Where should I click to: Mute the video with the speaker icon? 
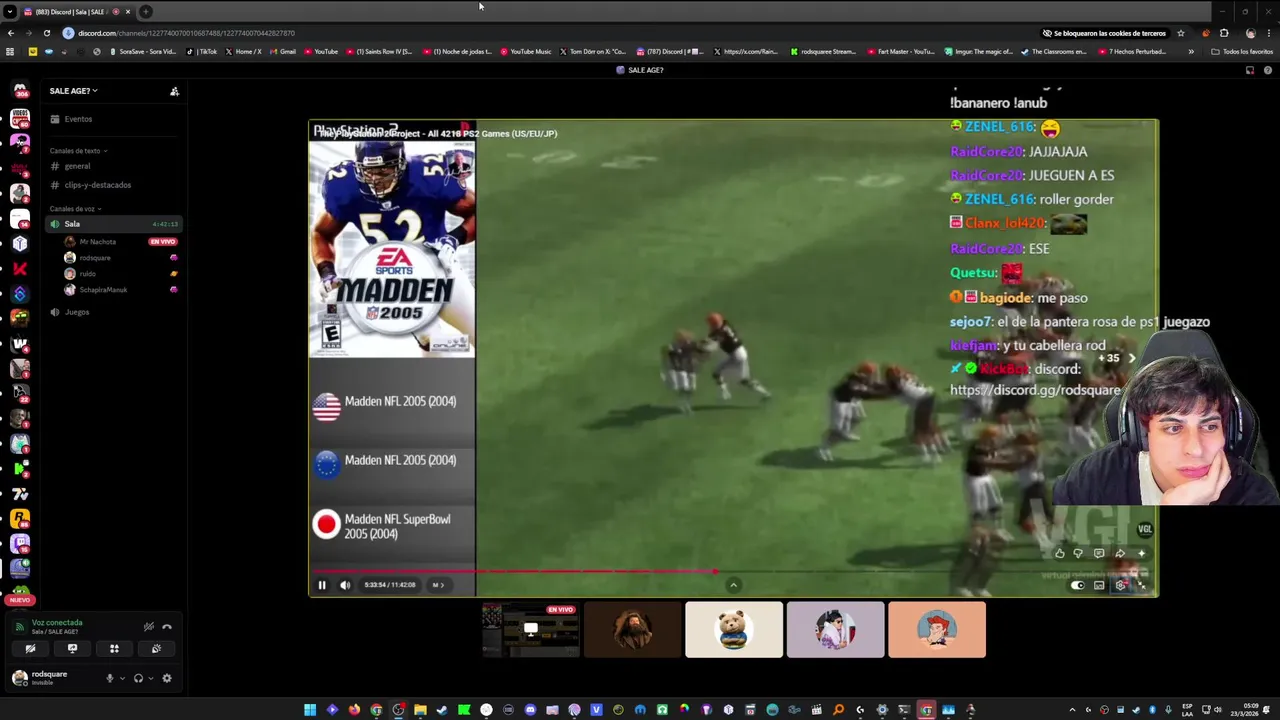pos(346,585)
